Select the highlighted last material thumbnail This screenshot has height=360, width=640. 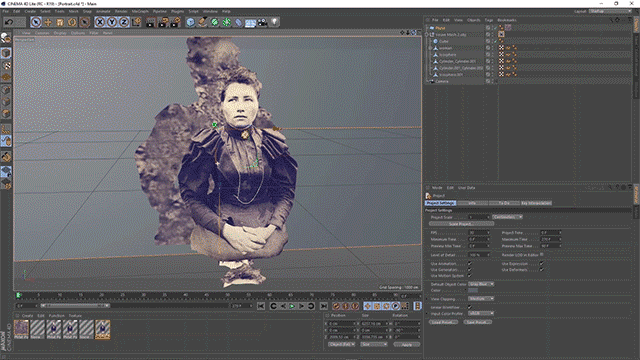(102, 329)
